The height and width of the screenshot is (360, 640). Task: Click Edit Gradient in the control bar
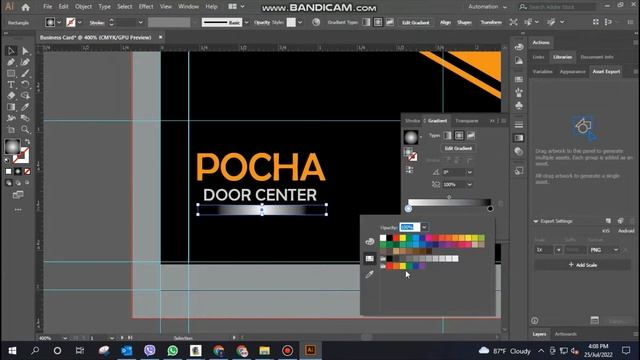[416, 23]
